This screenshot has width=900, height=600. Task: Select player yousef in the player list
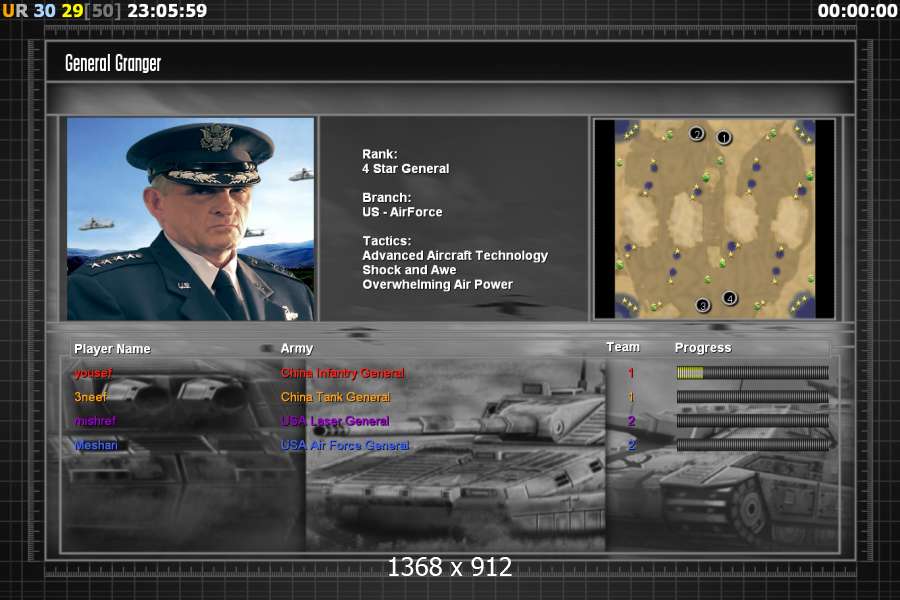93,373
